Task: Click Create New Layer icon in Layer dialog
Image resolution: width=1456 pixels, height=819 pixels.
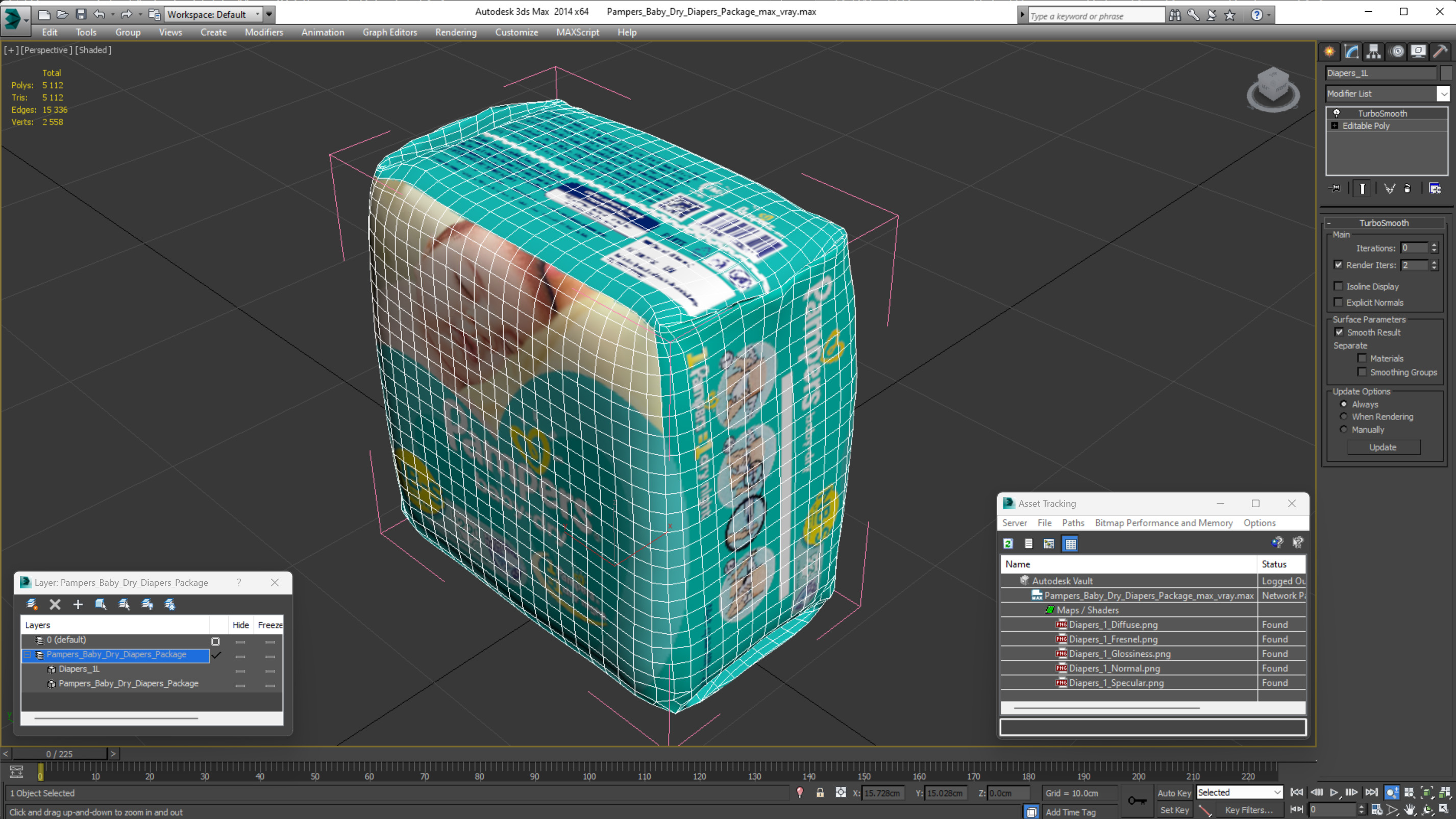Action: click(32, 604)
